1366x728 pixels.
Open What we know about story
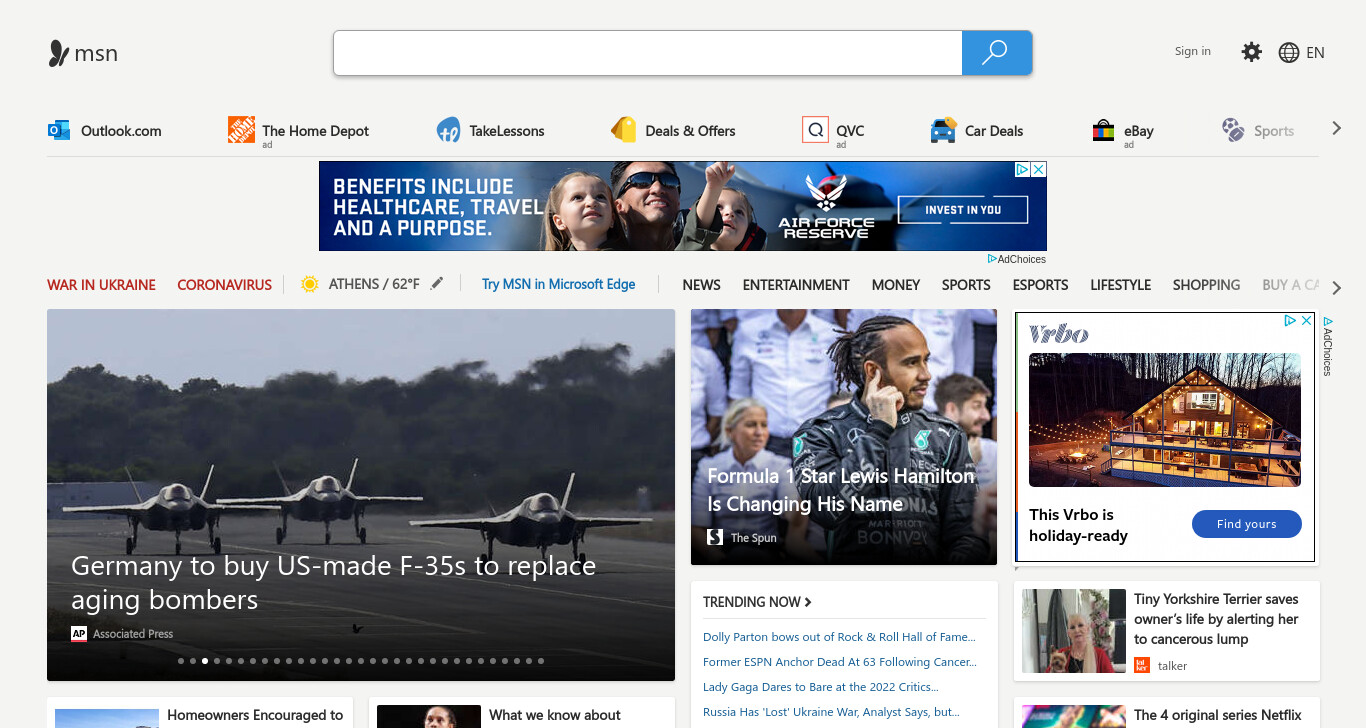click(555, 715)
